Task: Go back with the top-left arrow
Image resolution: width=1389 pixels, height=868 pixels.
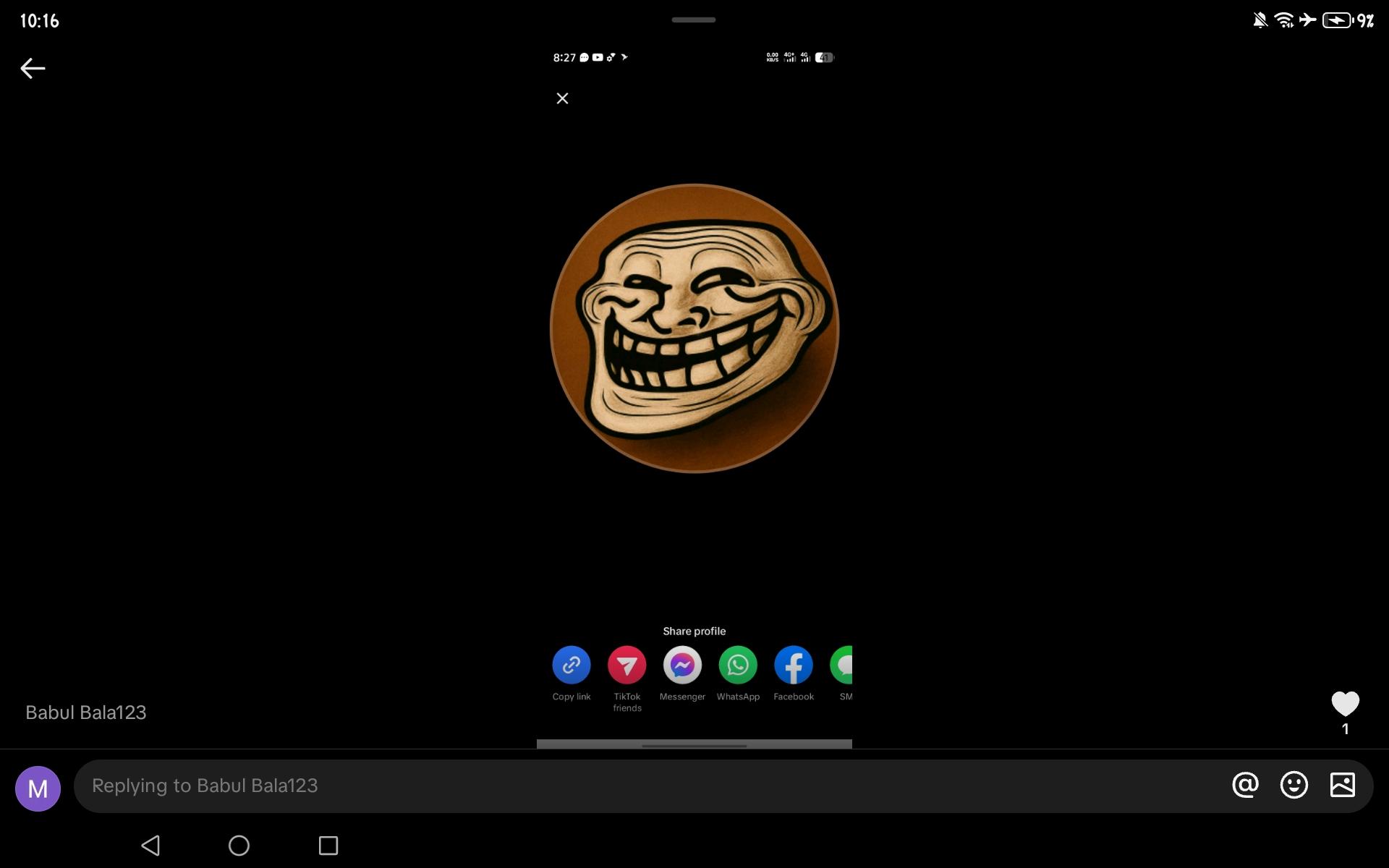Action: [33, 69]
